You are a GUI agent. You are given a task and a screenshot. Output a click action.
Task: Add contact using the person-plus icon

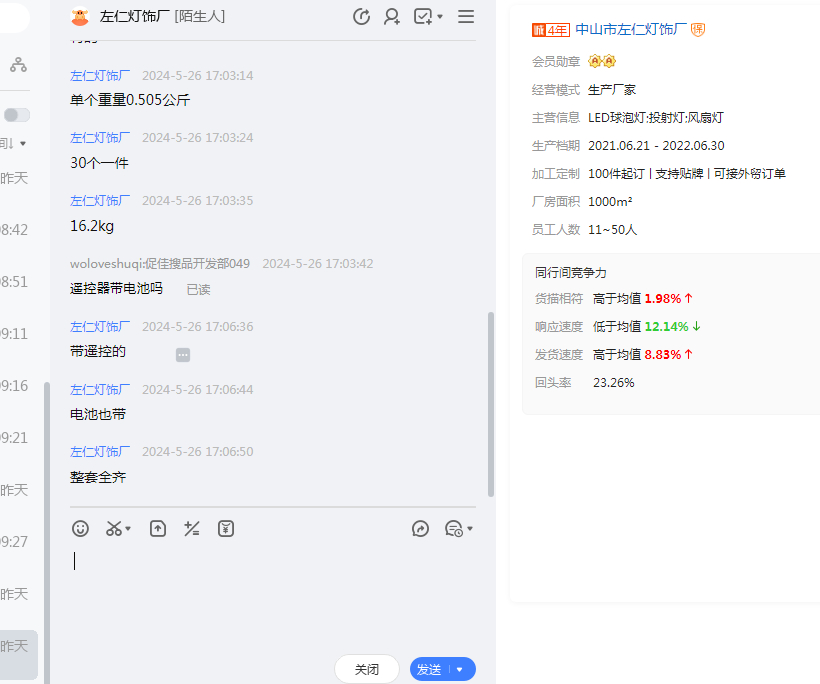(392, 17)
